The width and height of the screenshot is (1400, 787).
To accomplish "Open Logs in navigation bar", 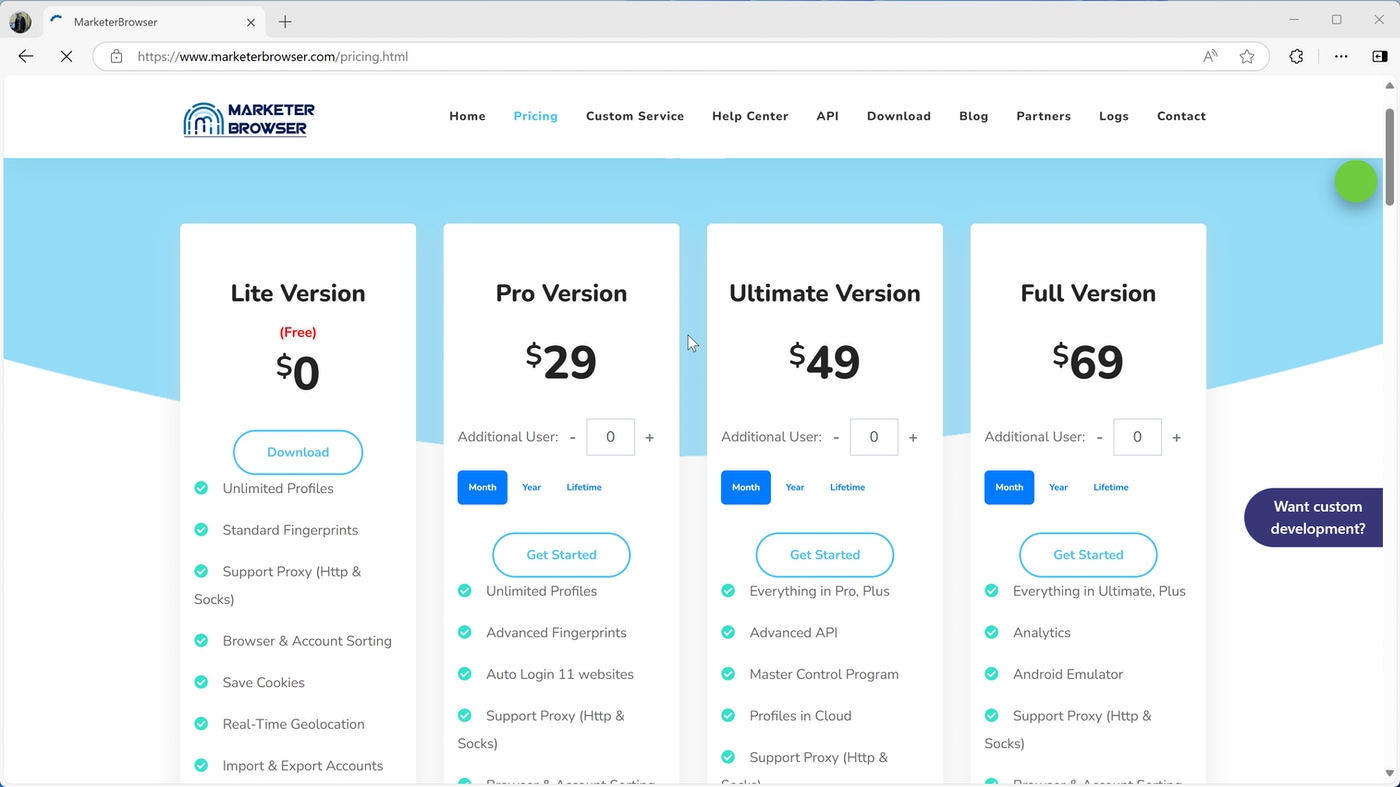I will [x=1114, y=116].
